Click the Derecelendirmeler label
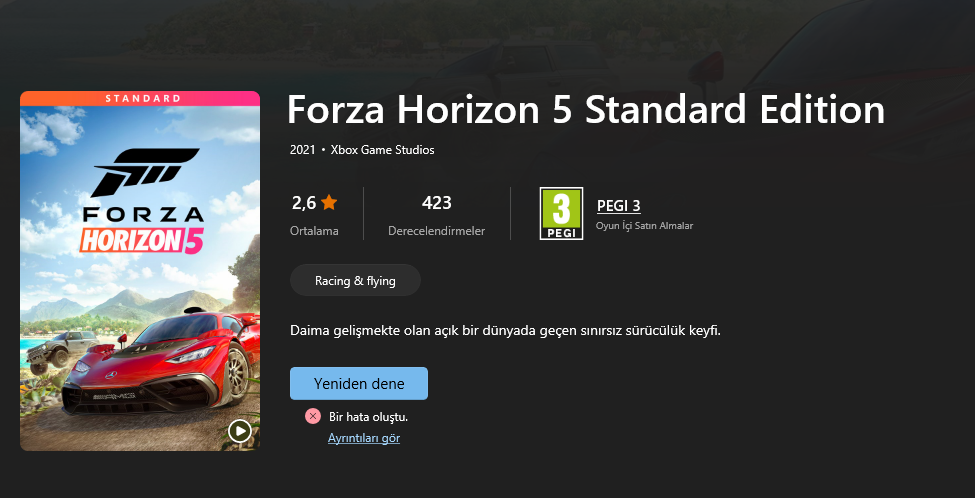Image resolution: width=975 pixels, height=498 pixels. coord(437,231)
